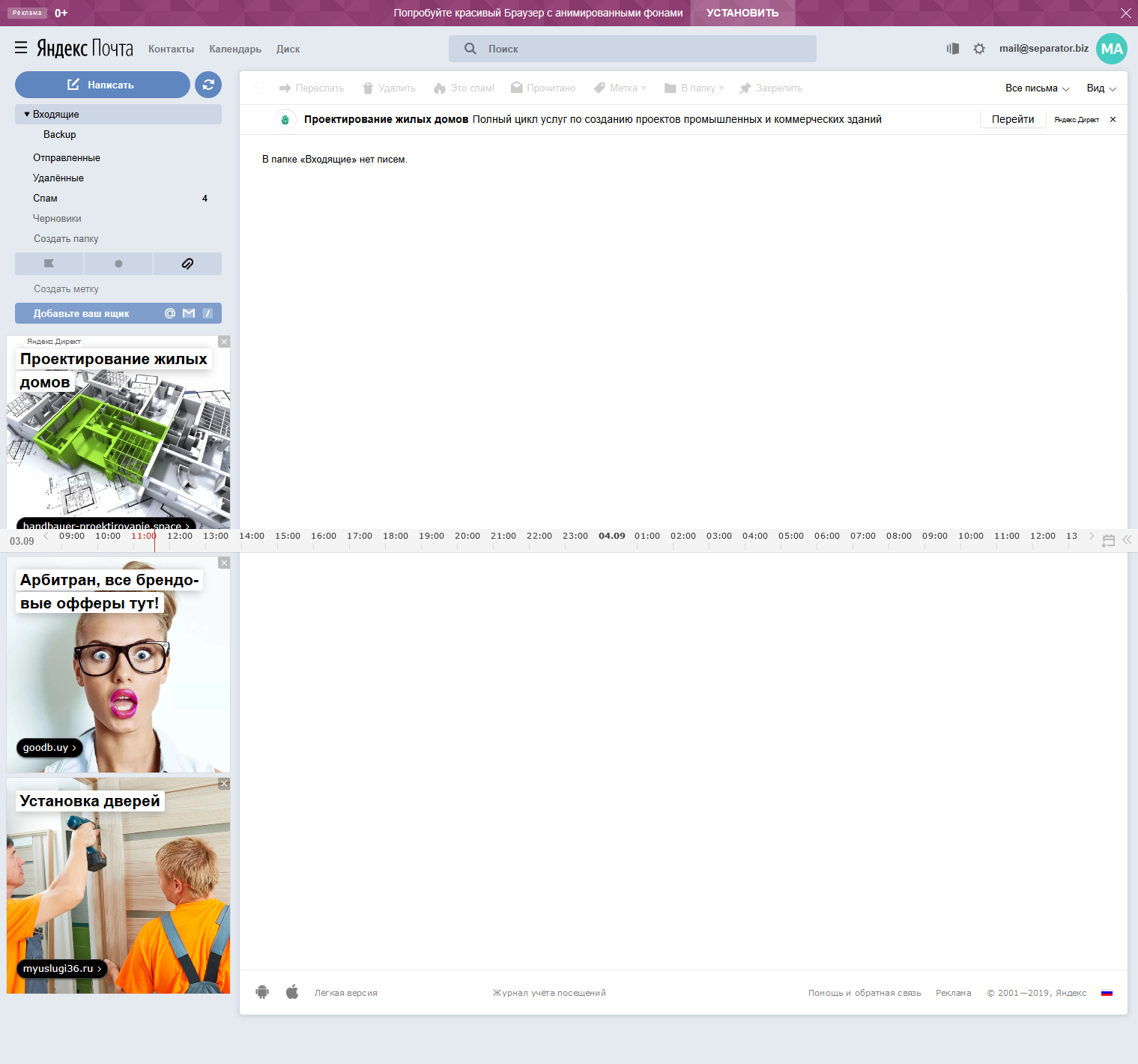Image resolution: width=1138 pixels, height=1064 pixels.
Task: Click the MA user avatar
Action: coord(1112,49)
